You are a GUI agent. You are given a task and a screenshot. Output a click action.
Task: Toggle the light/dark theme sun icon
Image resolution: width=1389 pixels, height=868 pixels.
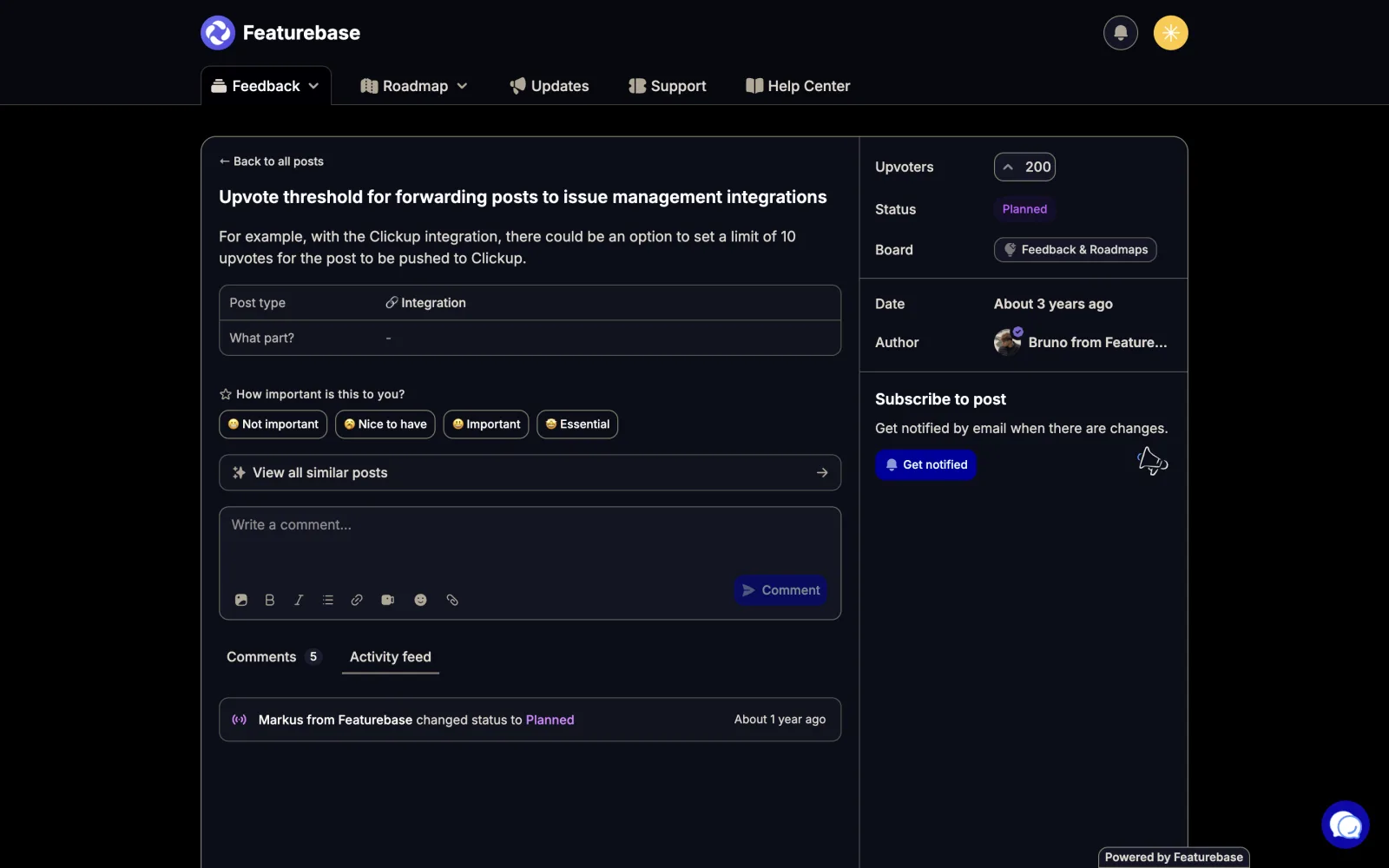tap(1171, 33)
